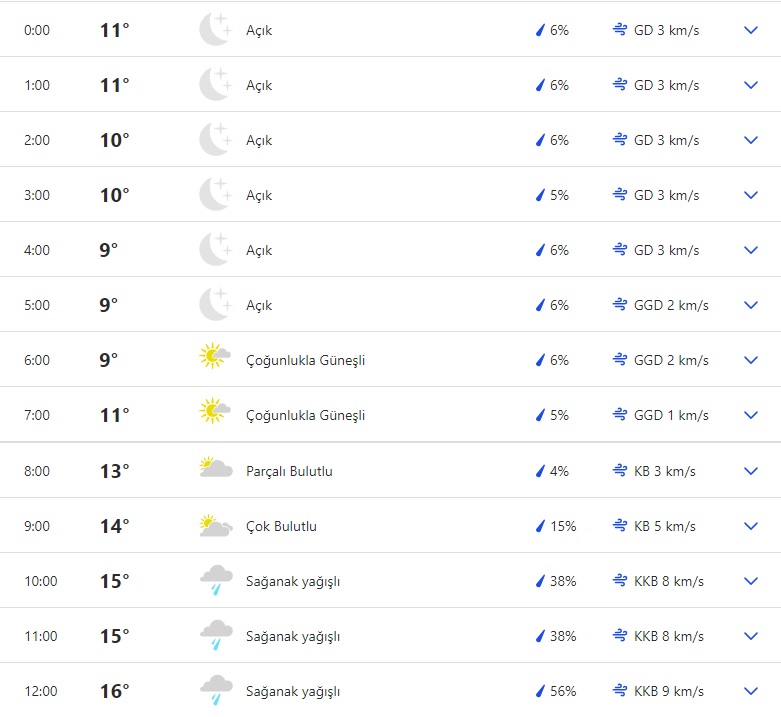Click the moon icon in the 0:00 row

pyautogui.click(x=215, y=30)
